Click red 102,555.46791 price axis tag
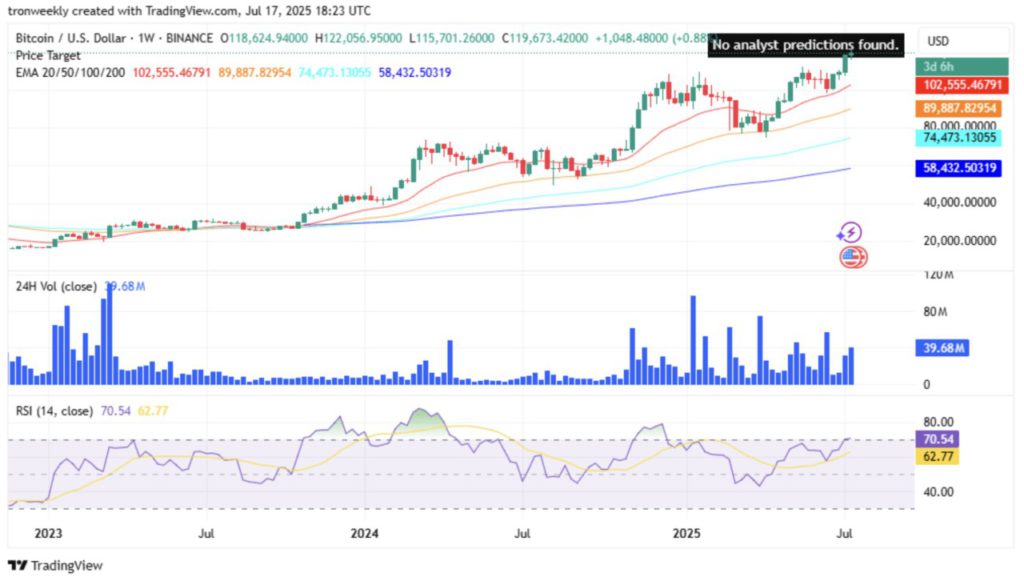 point(962,85)
